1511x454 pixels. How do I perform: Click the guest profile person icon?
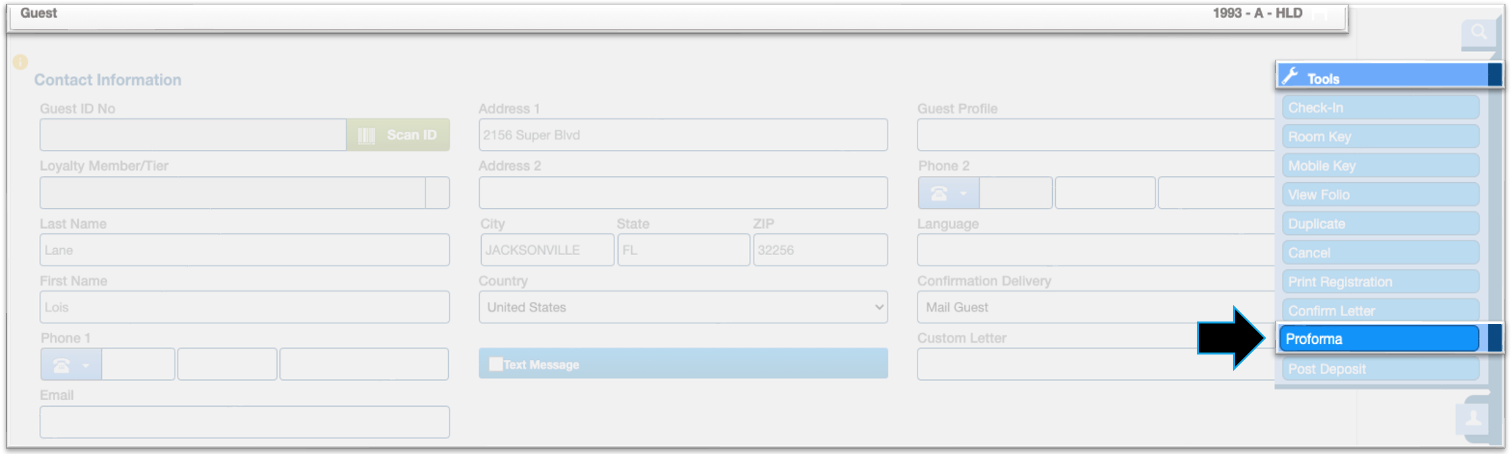pyautogui.click(x=1474, y=418)
